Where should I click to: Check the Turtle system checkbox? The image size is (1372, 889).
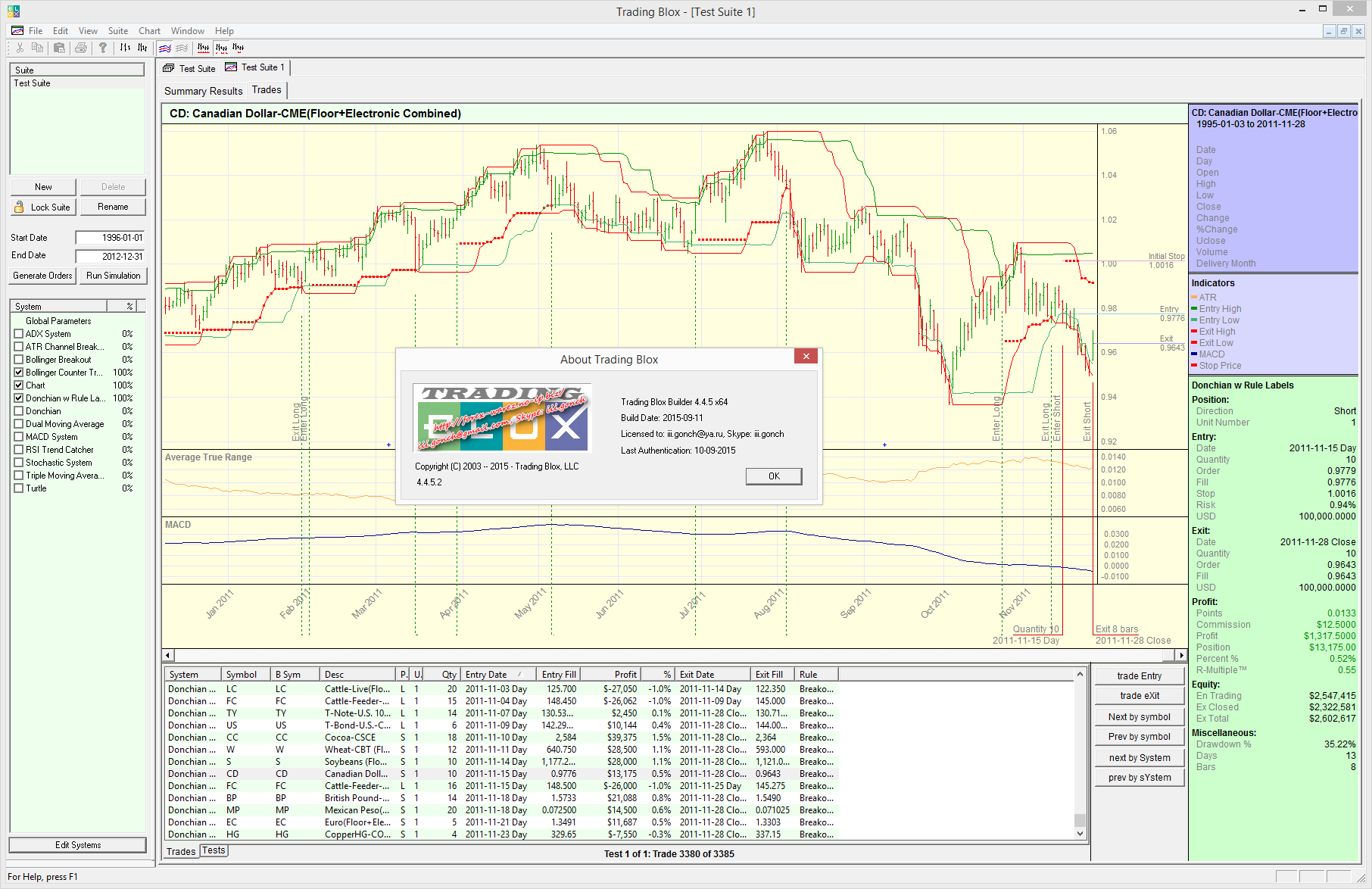(x=19, y=488)
